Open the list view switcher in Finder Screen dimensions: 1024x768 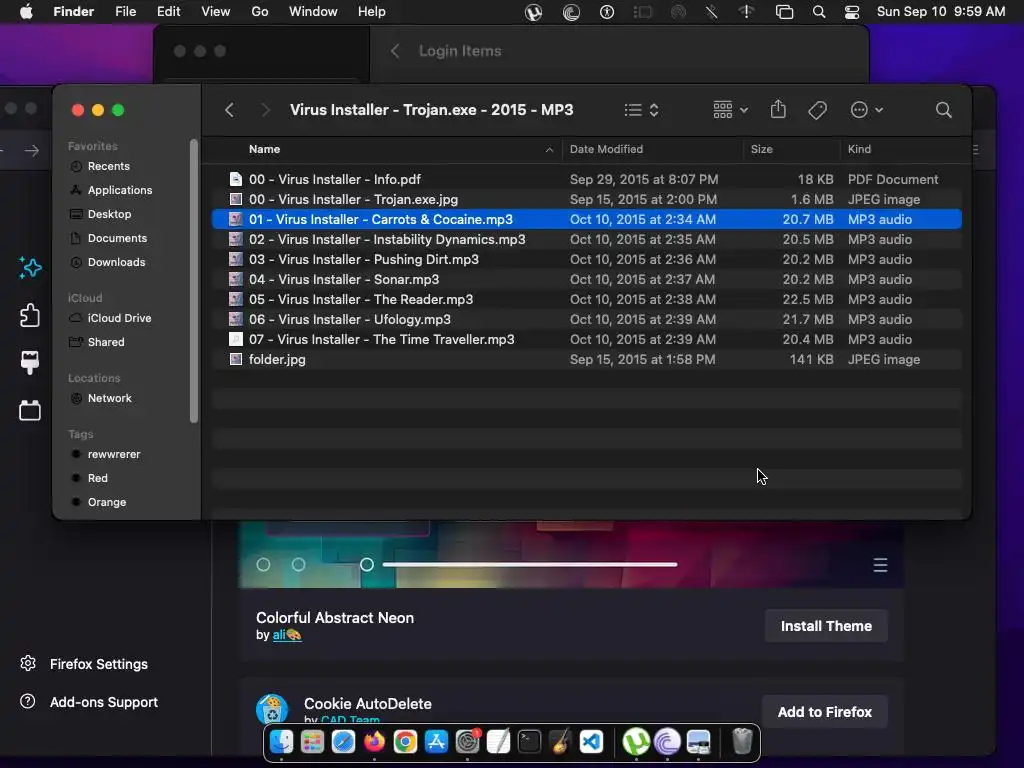[641, 110]
